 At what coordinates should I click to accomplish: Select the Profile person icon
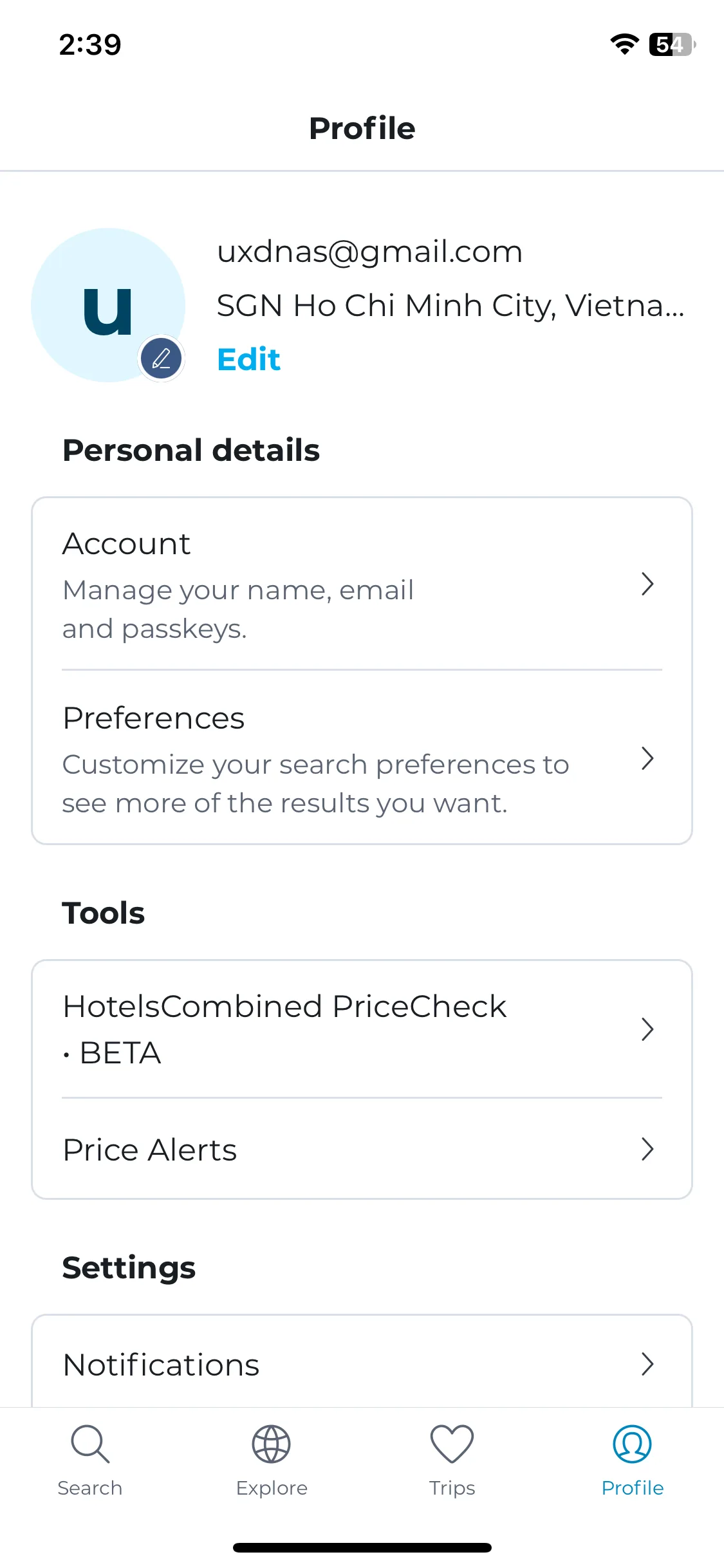pyautogui.click(x=633, y=1444)
